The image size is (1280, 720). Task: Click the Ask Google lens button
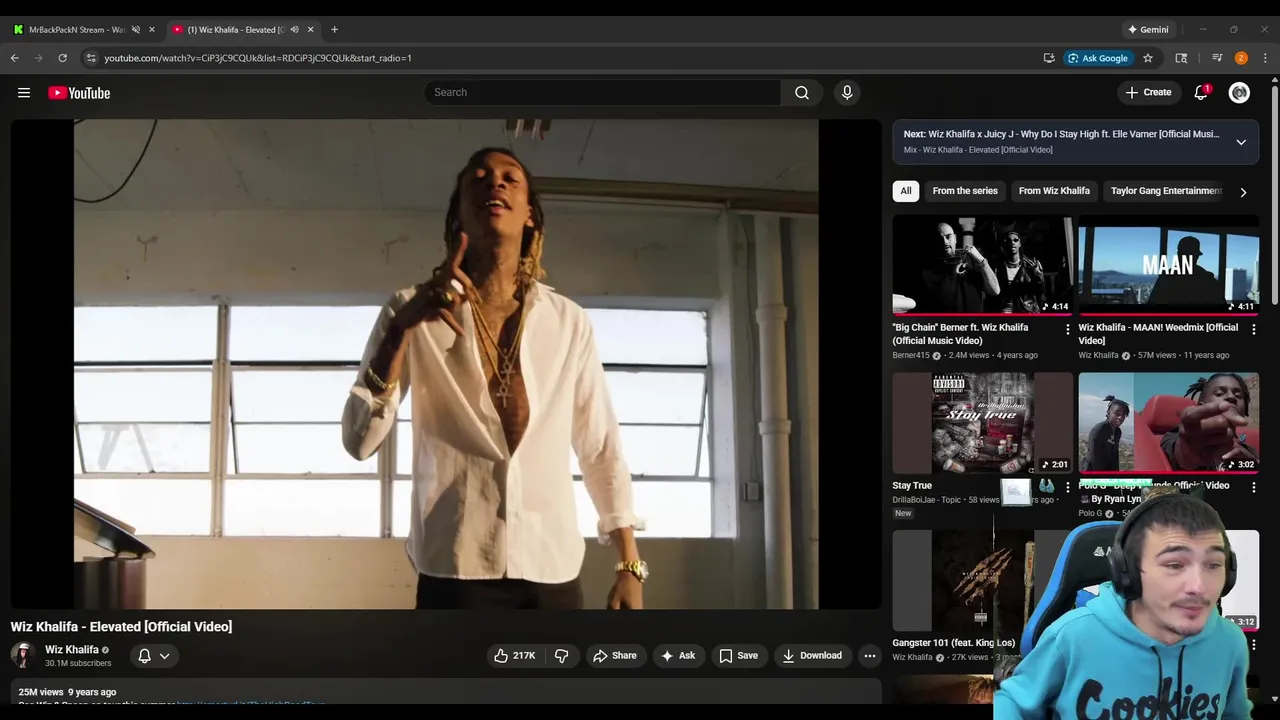pyautogui.click(x=1098, y=58)
